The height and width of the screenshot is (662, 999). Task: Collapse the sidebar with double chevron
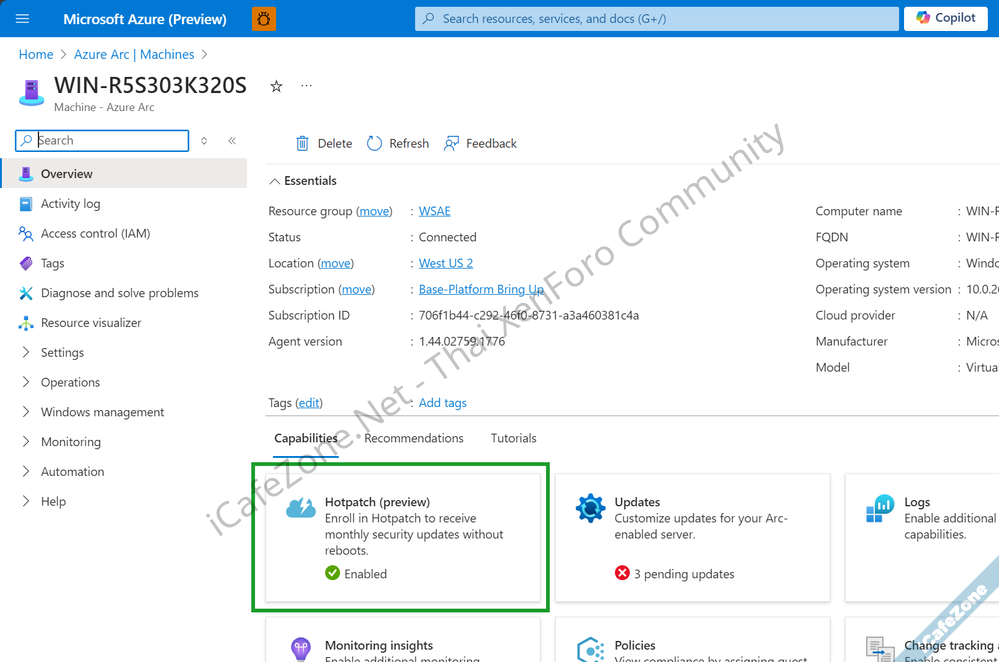click(x=232, y=141)
